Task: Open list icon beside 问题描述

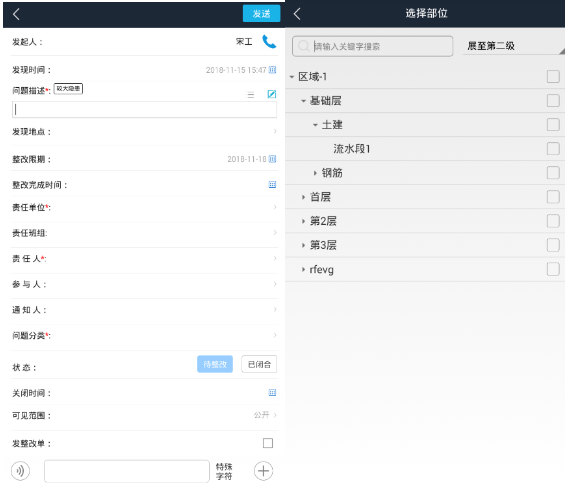Action: (250, 95)
